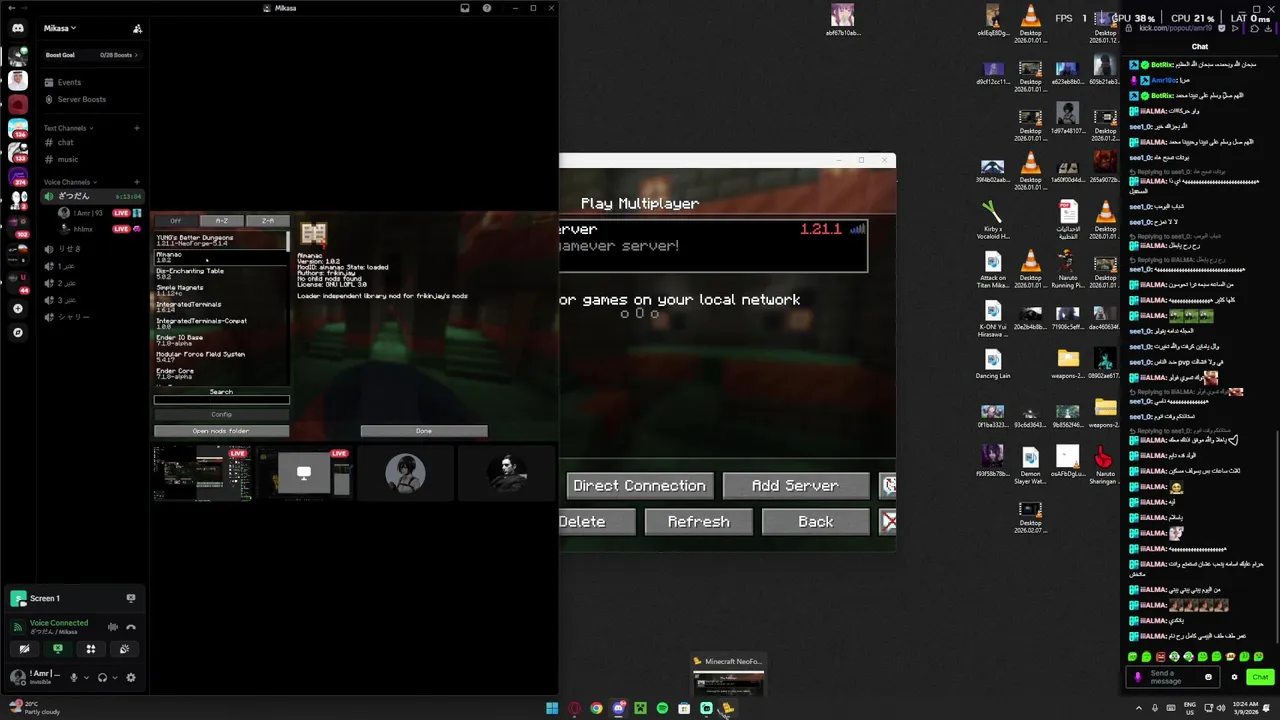Screen dimensions: 1280x720
Task: Show hidden system tray icons chevron
Action: (x=1138, y=708)
